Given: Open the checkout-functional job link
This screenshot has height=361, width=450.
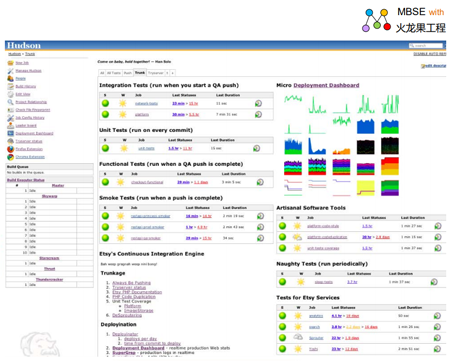Looking at the screenshot, I should (x=147, y=182).
